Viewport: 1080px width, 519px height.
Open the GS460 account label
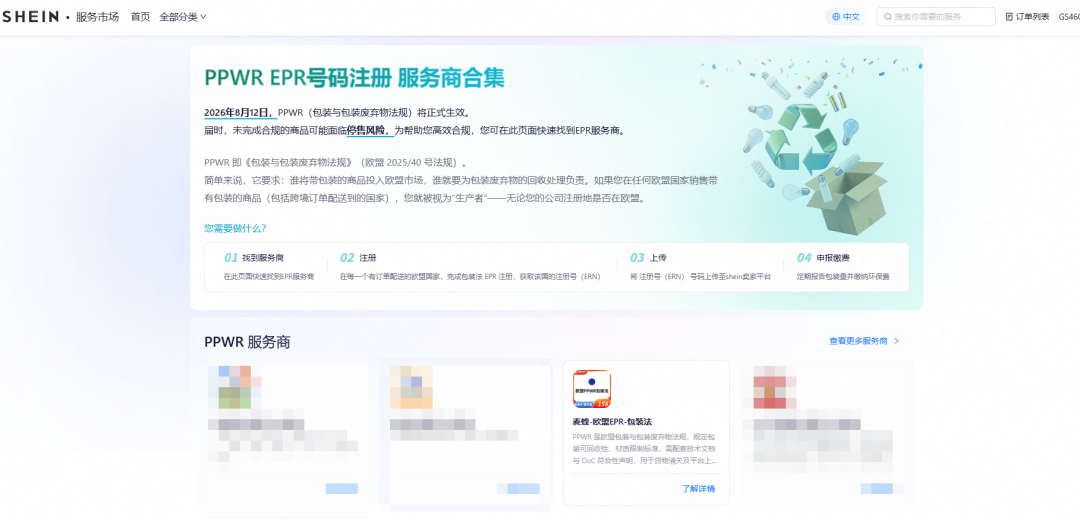pyautogui.click(x=1069, y=17)
